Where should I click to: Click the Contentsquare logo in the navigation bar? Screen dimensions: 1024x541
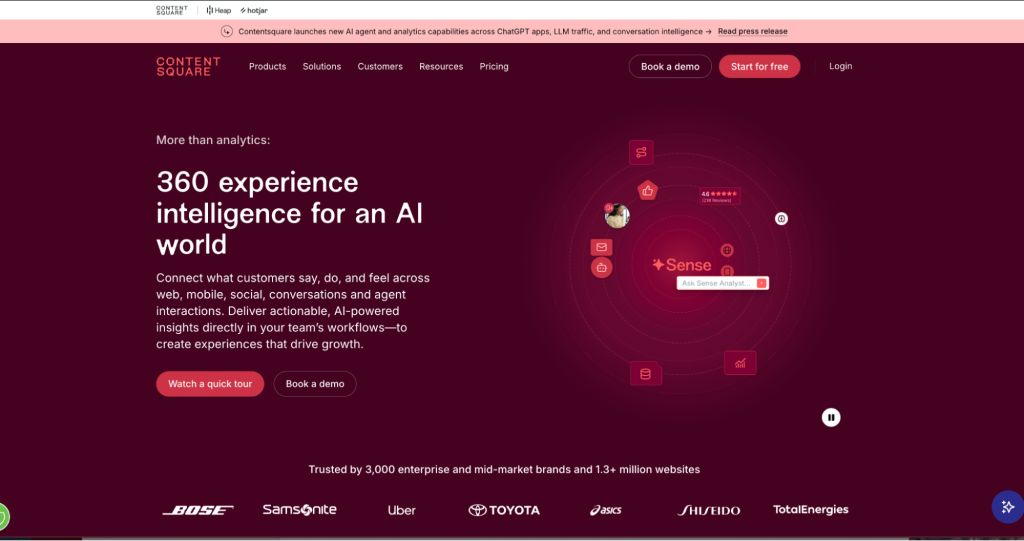188,66
